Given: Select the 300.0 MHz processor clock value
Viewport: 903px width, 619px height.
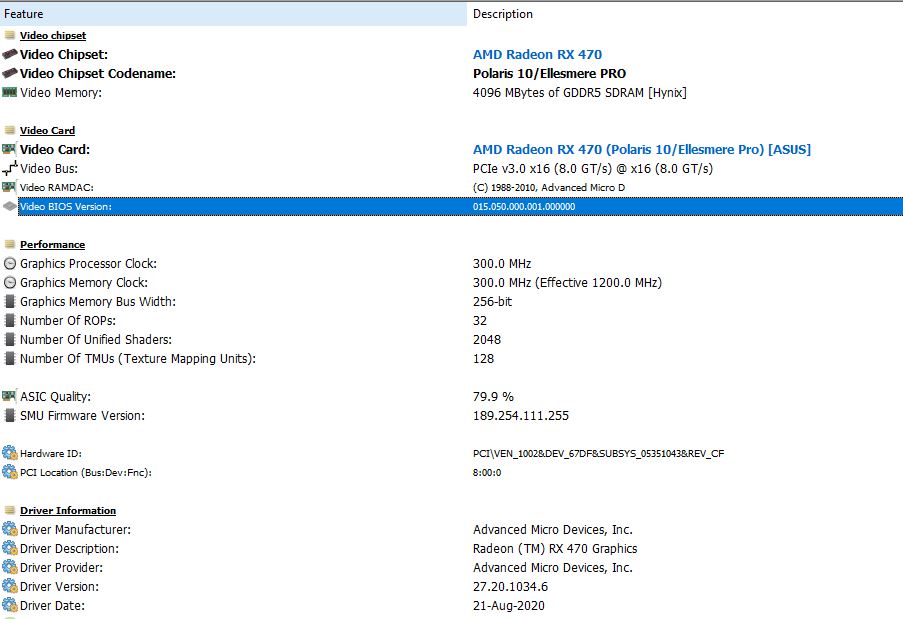Looking at the screenshot, I should click(x=502, y=264).
